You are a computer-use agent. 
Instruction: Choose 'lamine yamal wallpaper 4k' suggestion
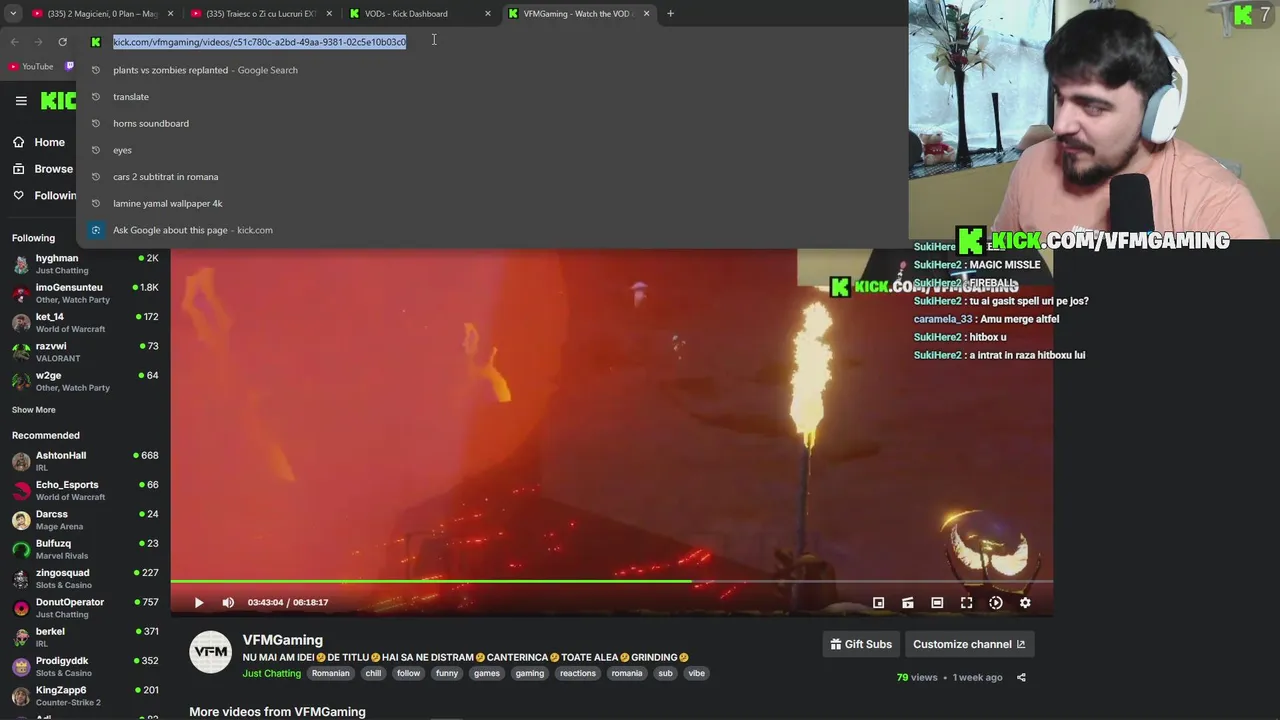coord(492,204)
